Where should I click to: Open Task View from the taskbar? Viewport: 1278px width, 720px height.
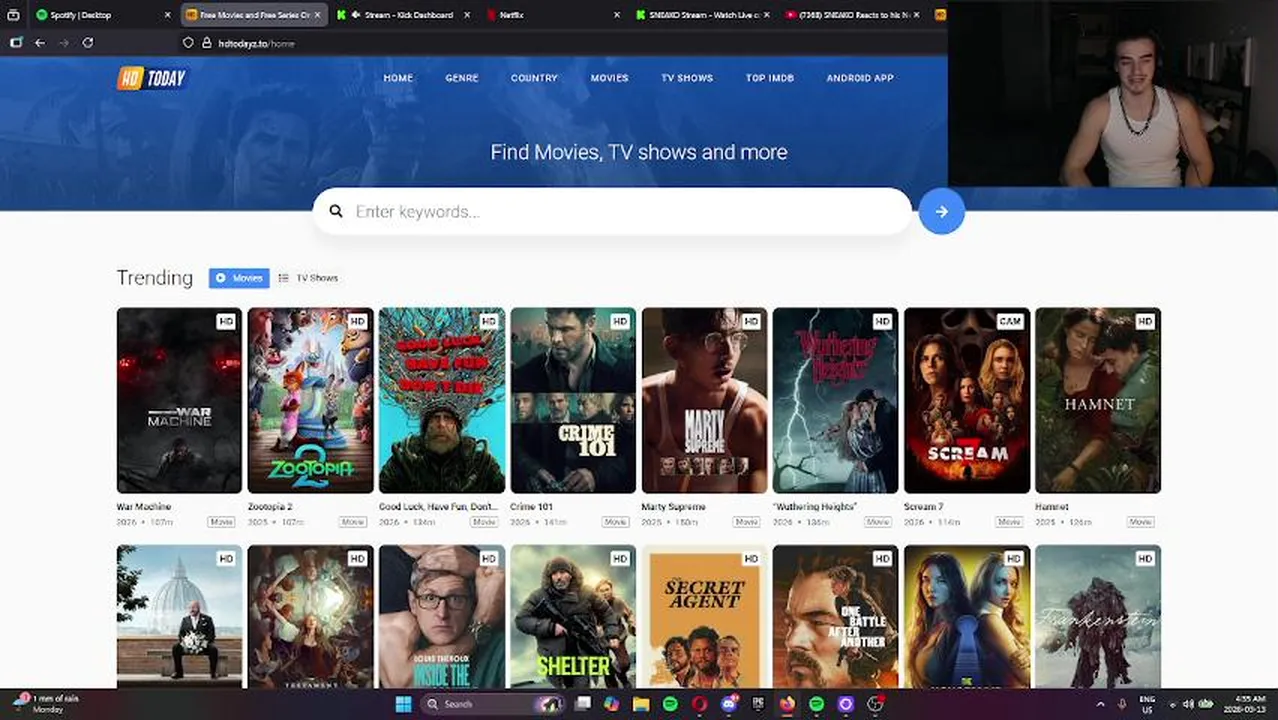(x=583, y=704)
